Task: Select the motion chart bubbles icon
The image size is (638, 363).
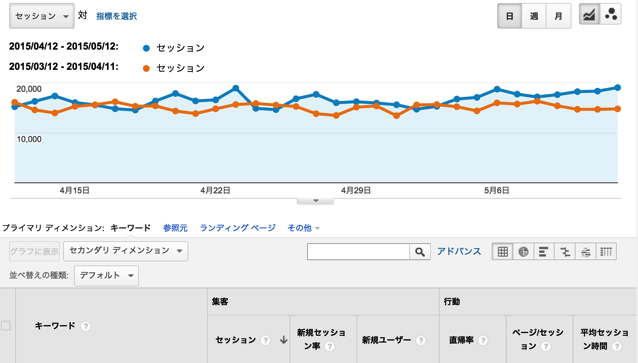Action: click(611, 15)
